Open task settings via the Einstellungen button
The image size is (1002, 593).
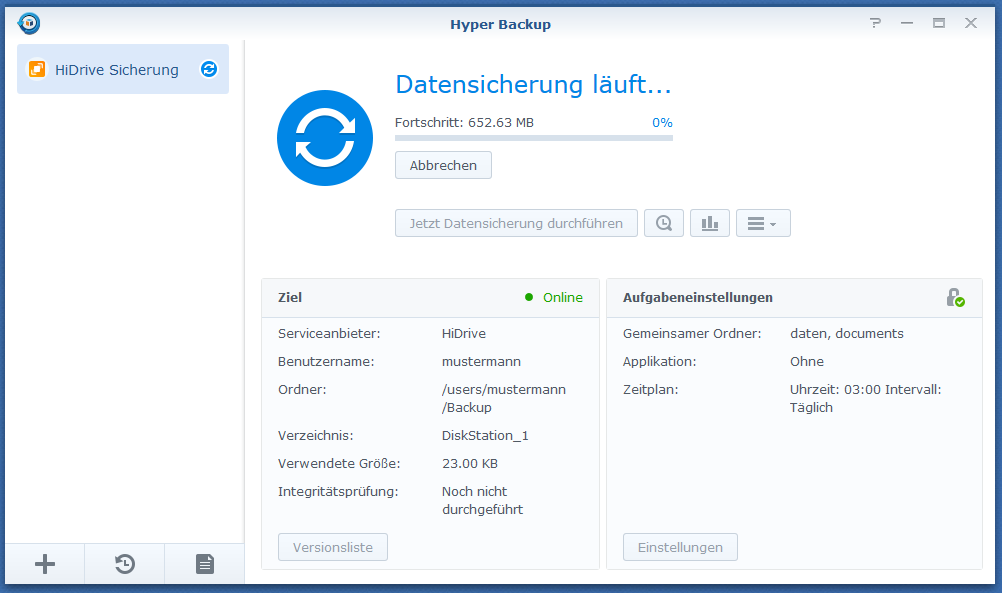(680, 547)
